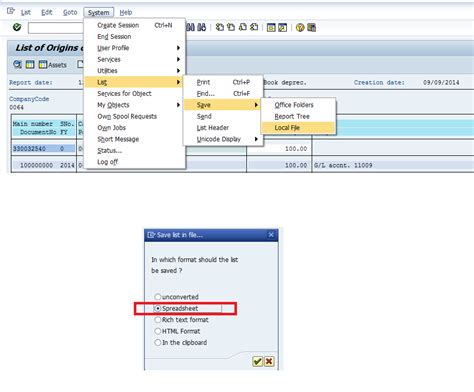Click the green Enter checkmark icon
Viewport: 474px width, 392px height.
pos(17,27)
